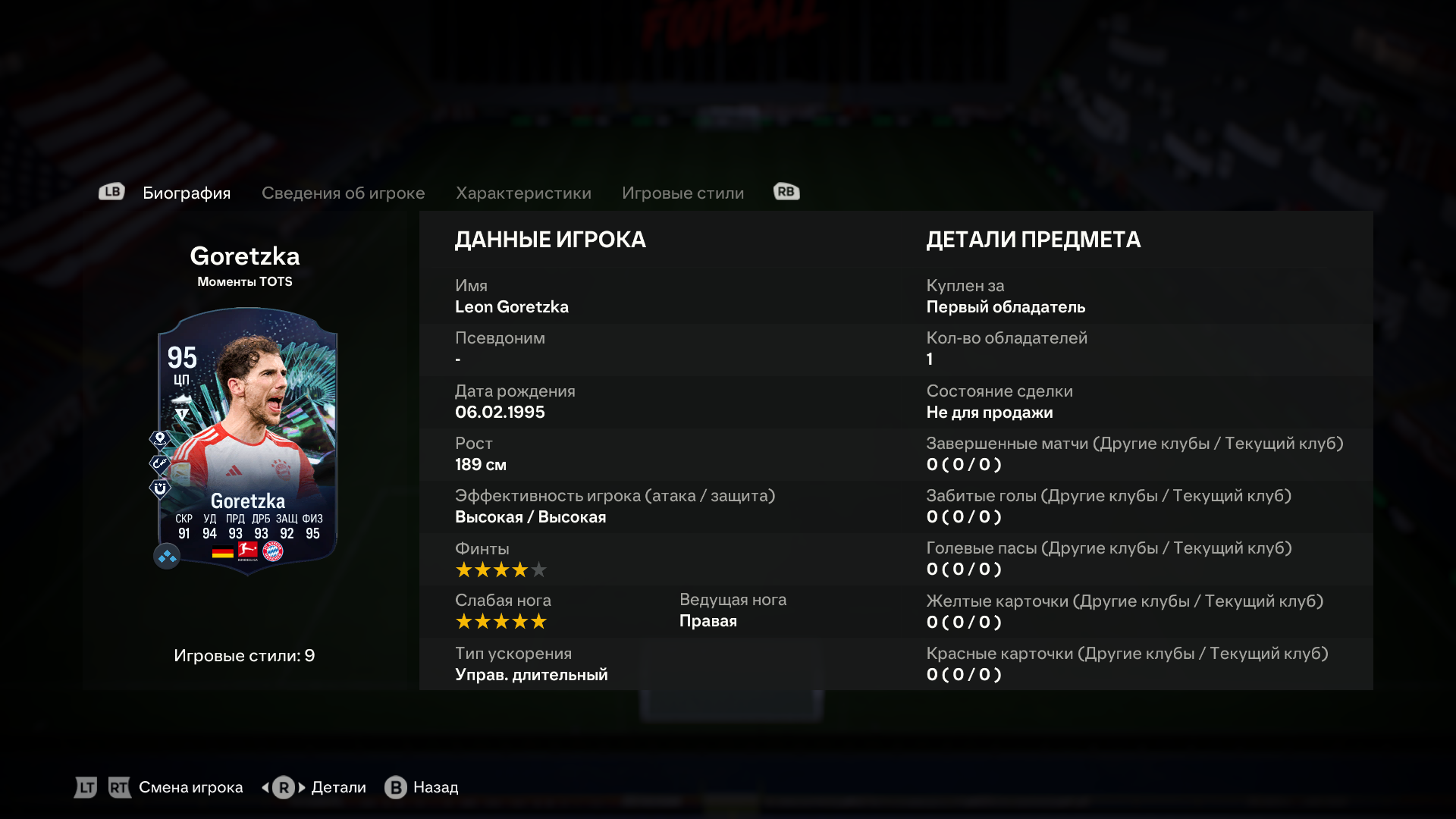1456x819 pixels.
Task: Click the Bundesliga league logo
Action: (248, 551)
